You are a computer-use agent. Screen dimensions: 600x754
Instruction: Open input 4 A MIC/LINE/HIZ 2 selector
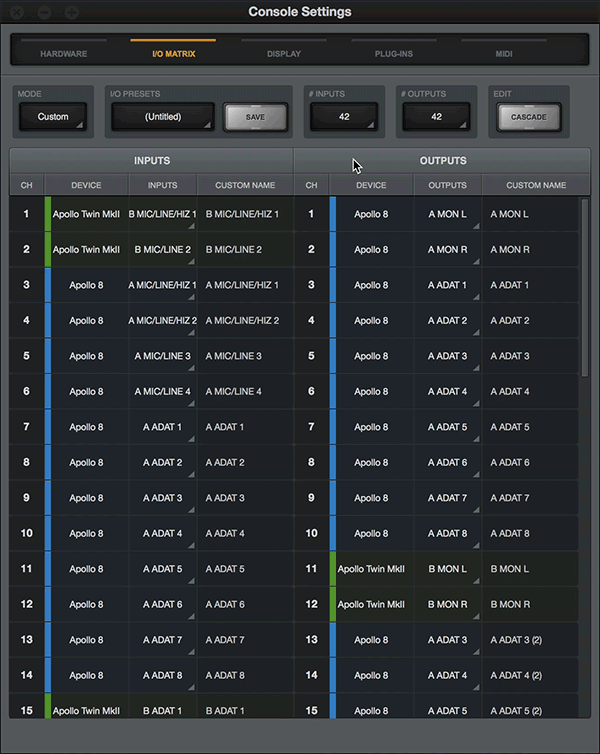[162, 320]
